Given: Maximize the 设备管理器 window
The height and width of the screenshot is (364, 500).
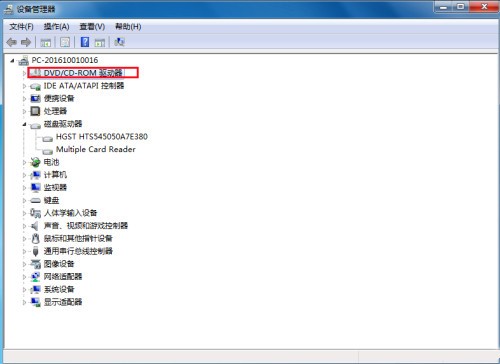Looking at the screenshot, I should 461,7.
